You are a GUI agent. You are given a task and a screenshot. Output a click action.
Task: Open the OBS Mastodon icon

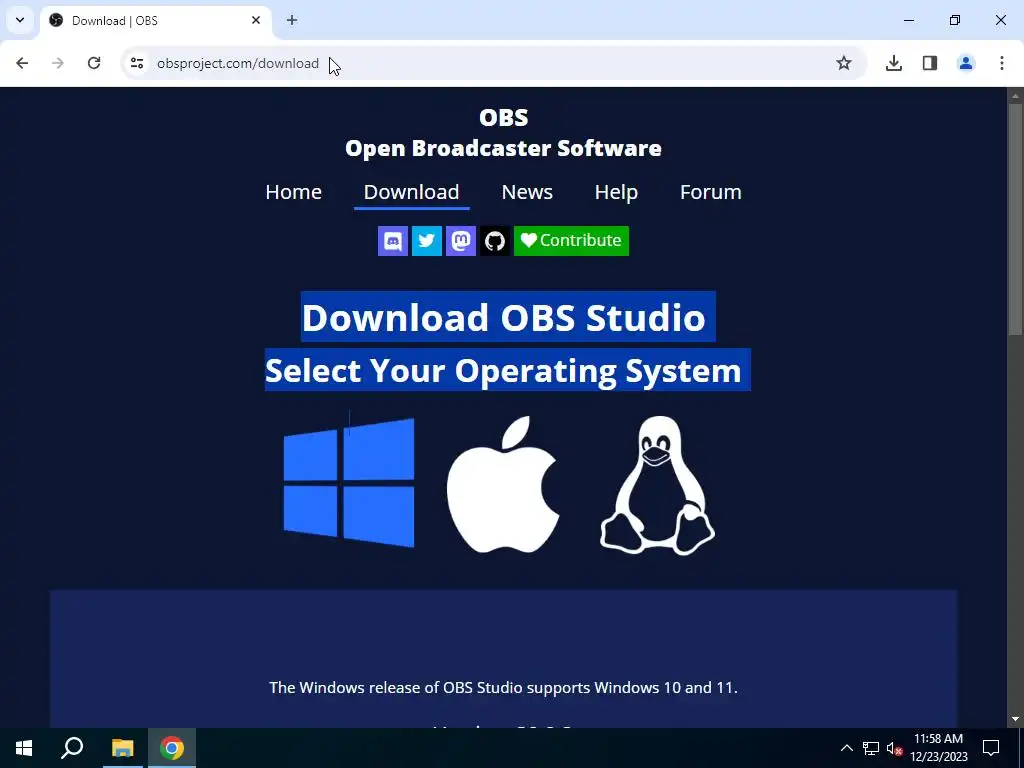(x=460, y=241)
